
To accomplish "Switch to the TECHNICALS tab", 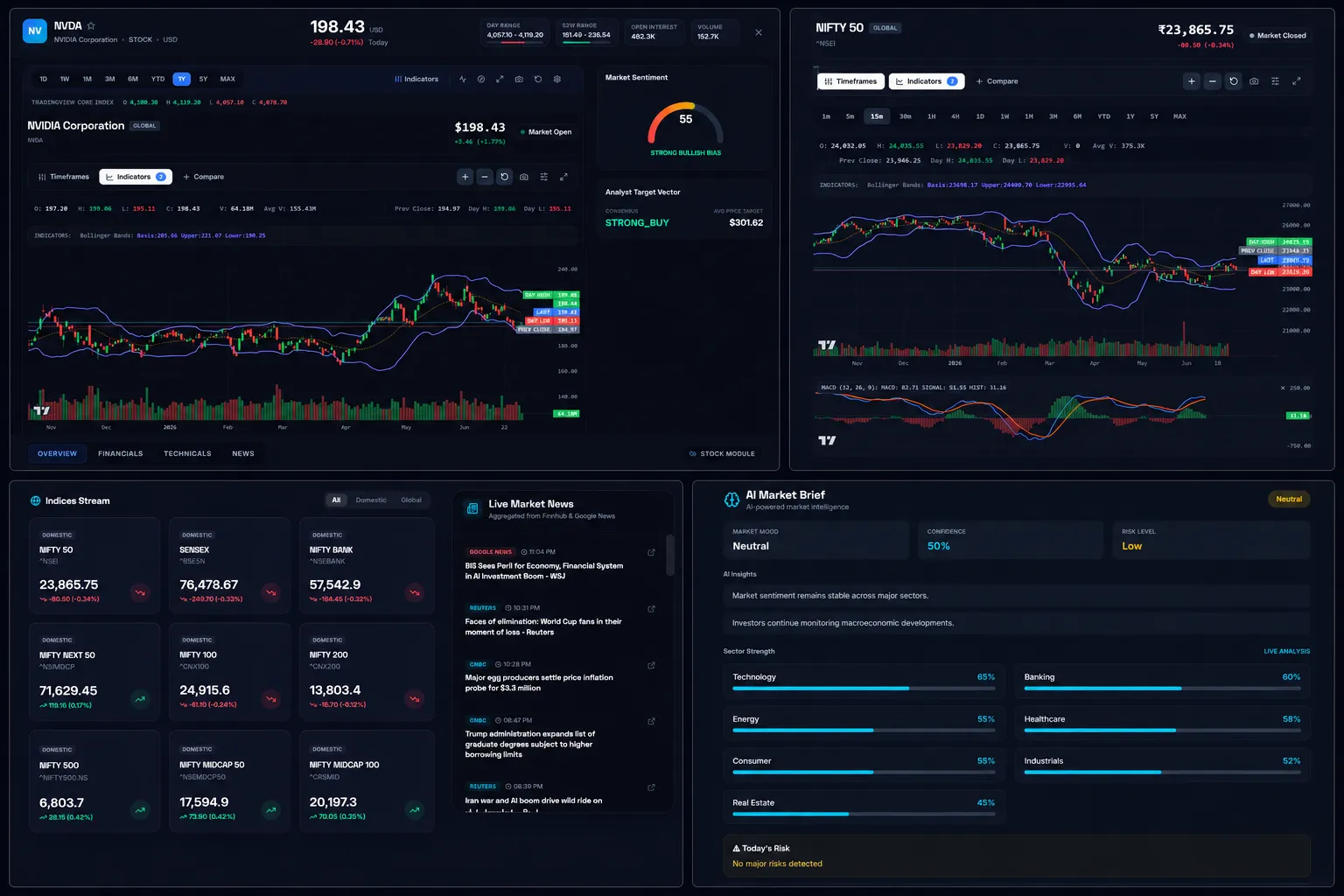I will (187, 453).
